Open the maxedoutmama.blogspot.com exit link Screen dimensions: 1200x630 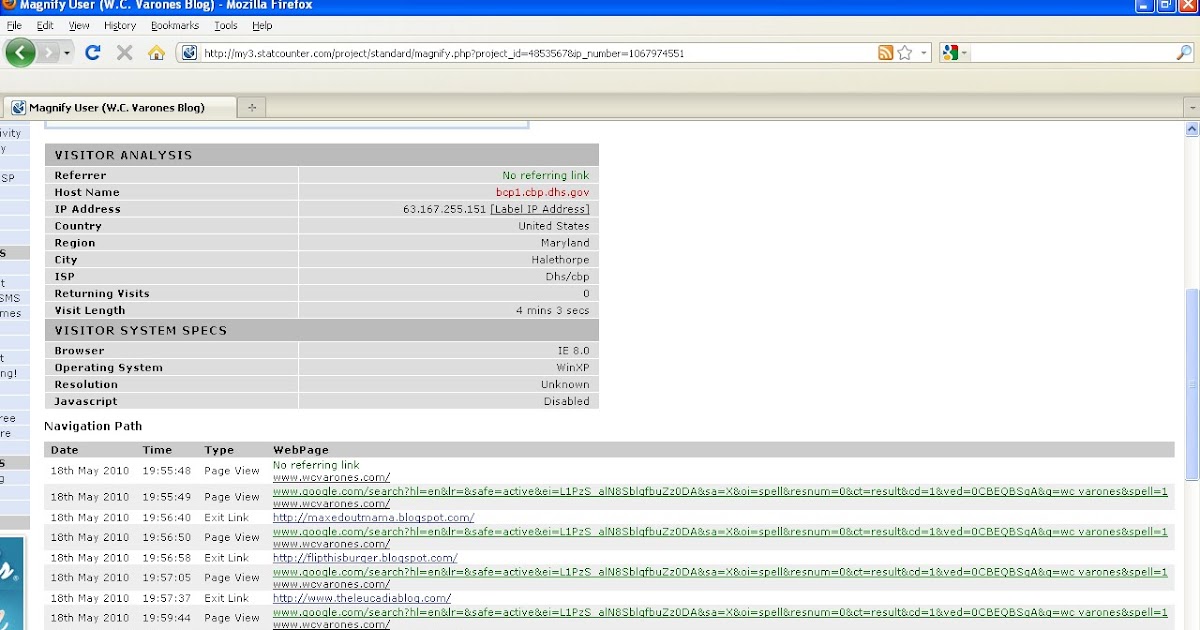[x=374, y=517]
